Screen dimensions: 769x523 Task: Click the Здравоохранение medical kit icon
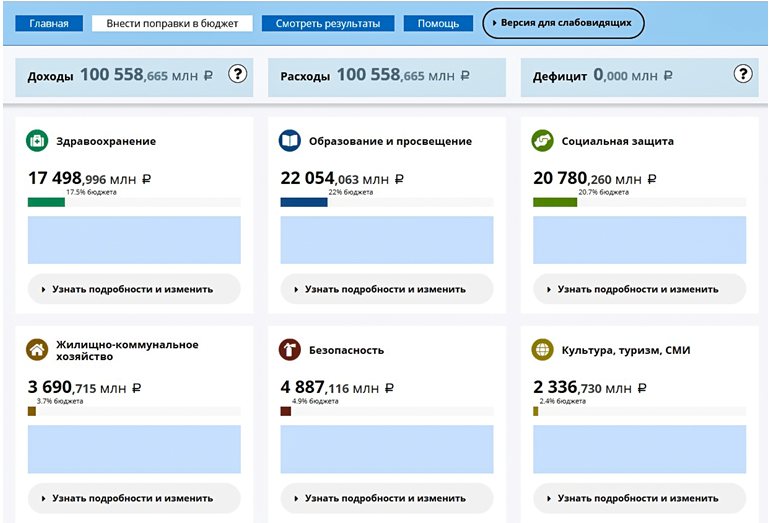(37, 142)
